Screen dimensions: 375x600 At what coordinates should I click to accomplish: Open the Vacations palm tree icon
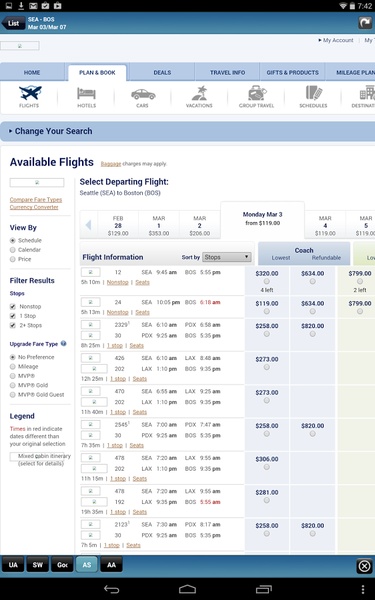199,93
